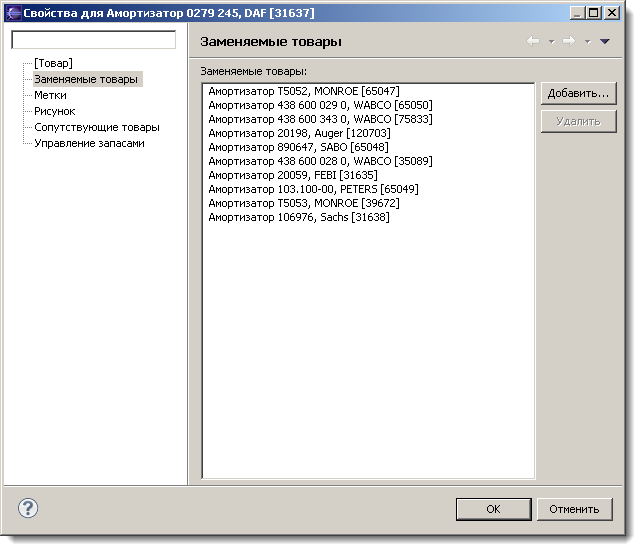Click the Удалить button
Viewport: 641px width, 551px height.
click(578, 121)
